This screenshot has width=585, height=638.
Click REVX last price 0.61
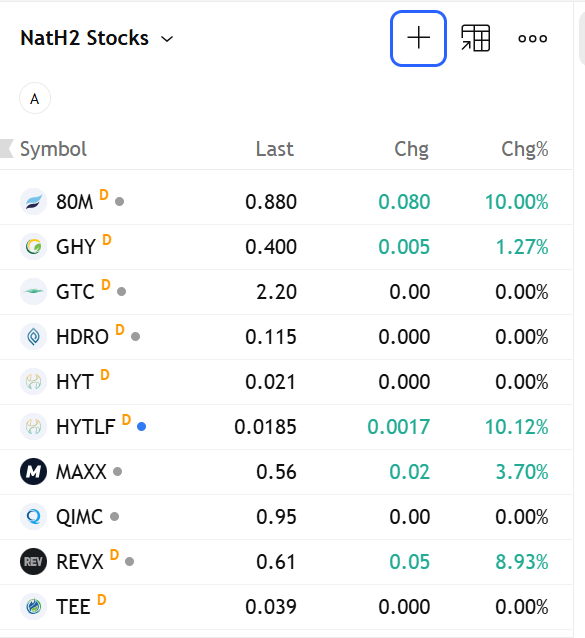(277, 562)
